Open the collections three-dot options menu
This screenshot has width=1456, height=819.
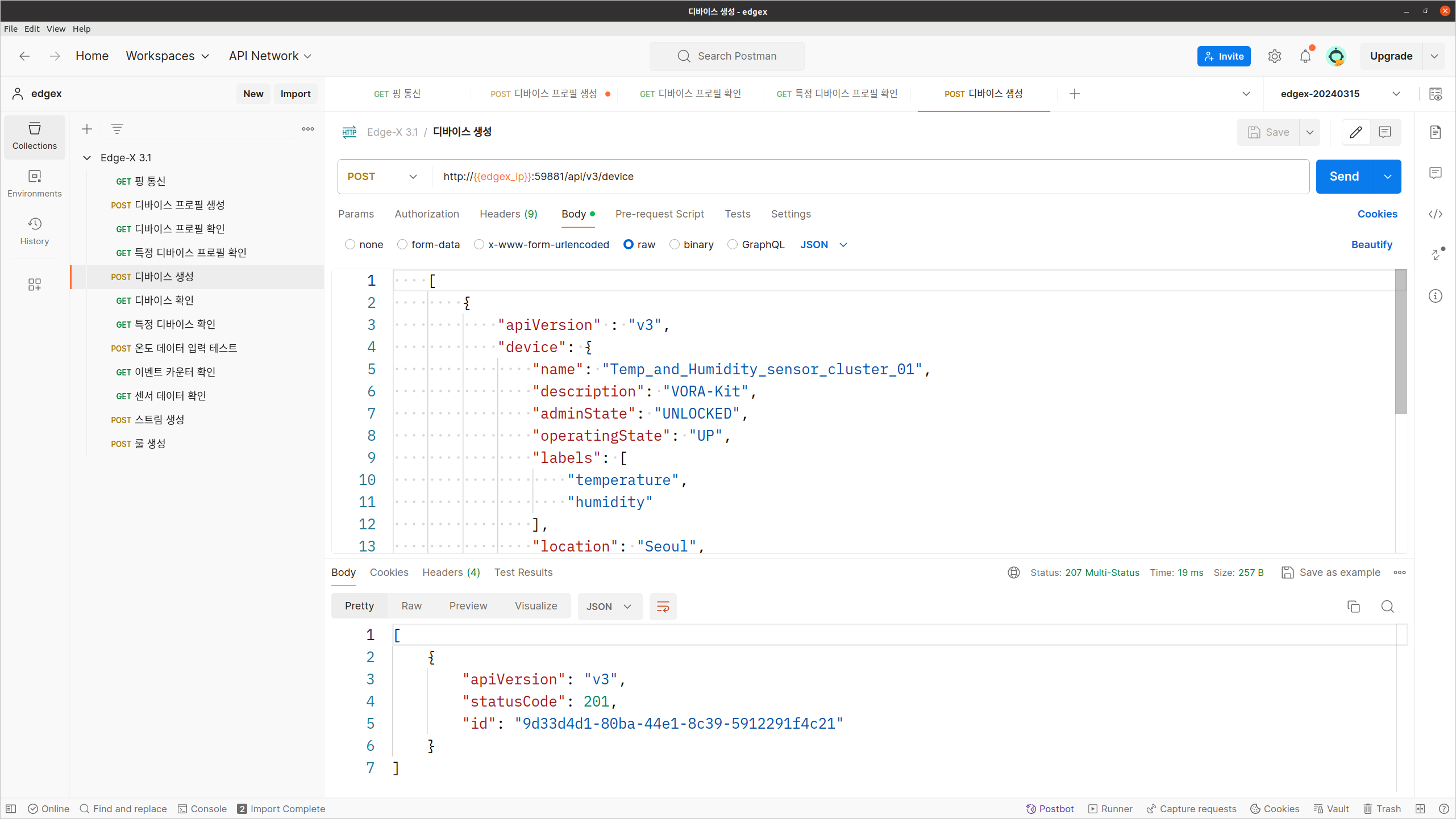(x=308, y=129)
